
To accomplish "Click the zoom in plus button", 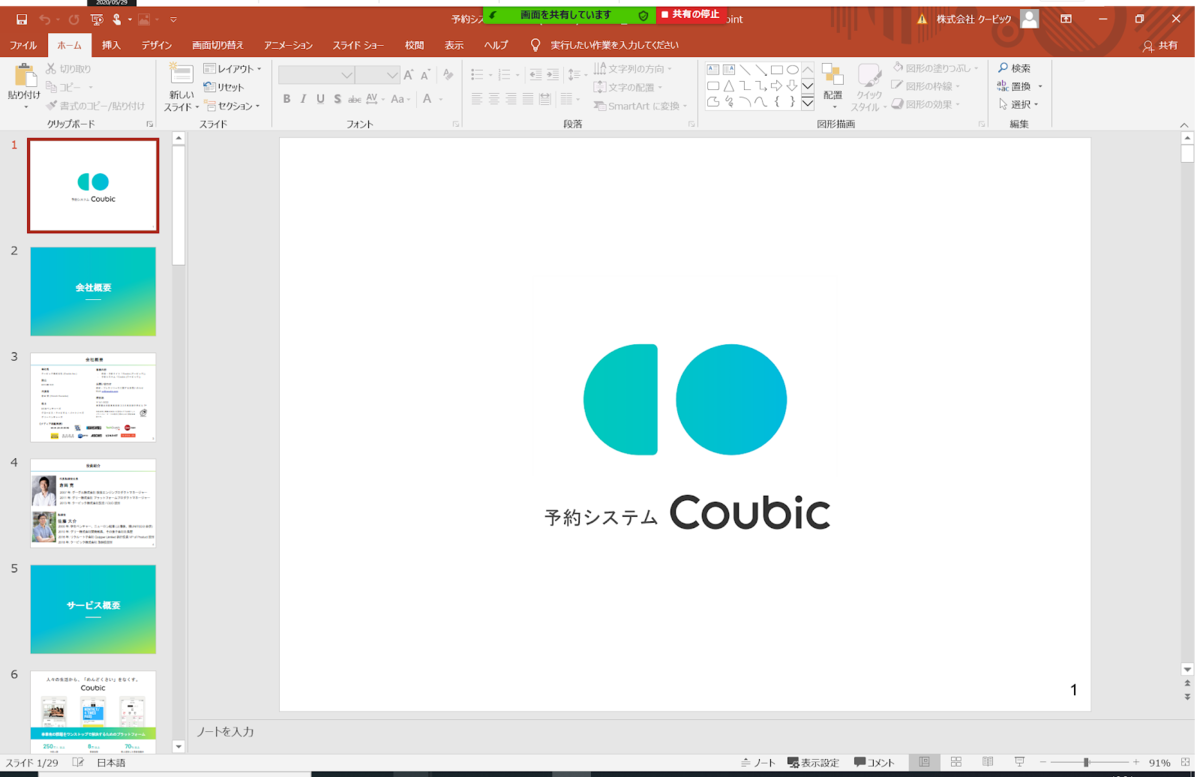I will [x=1136, y=762].
